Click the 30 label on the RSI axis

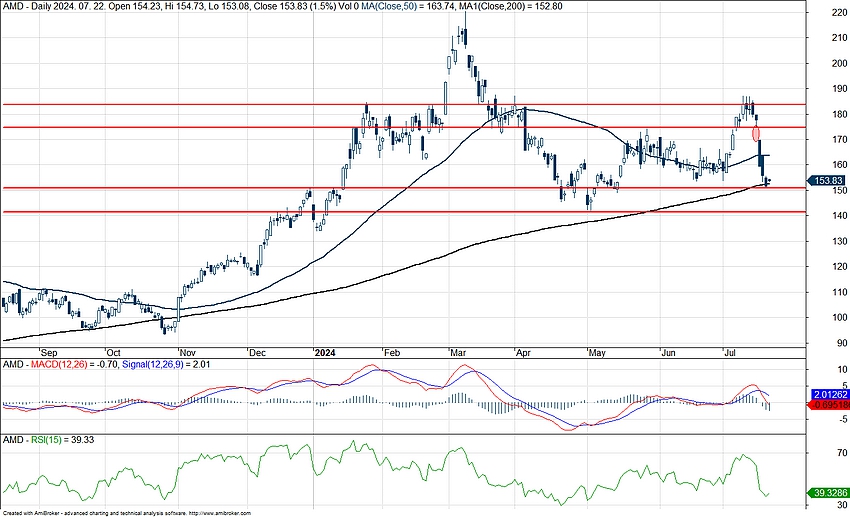click(842, 505)
